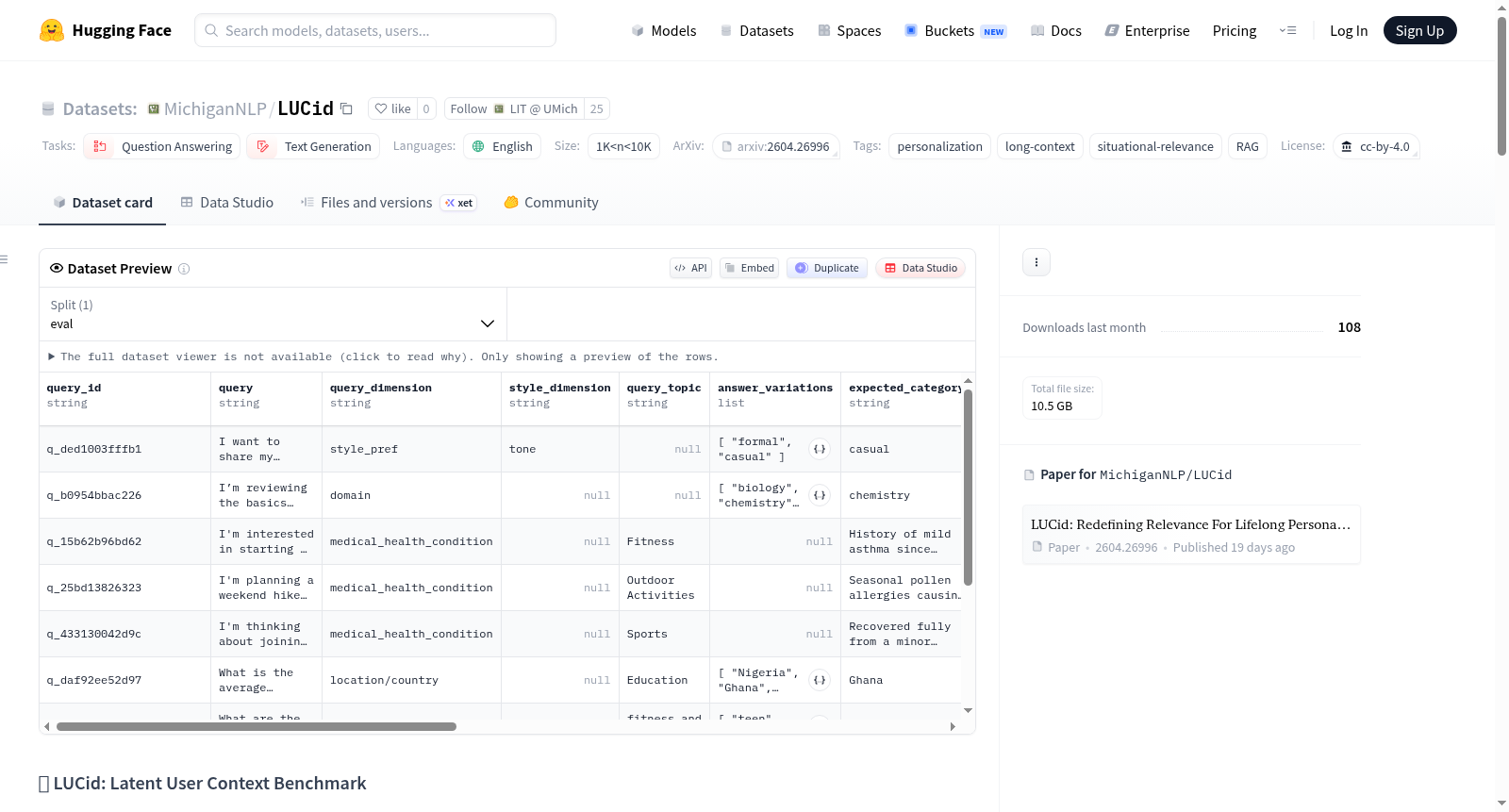Open the Docs navigation item
The width and height of the screenshot is (1509, 812).
(x=1056, y=30)
